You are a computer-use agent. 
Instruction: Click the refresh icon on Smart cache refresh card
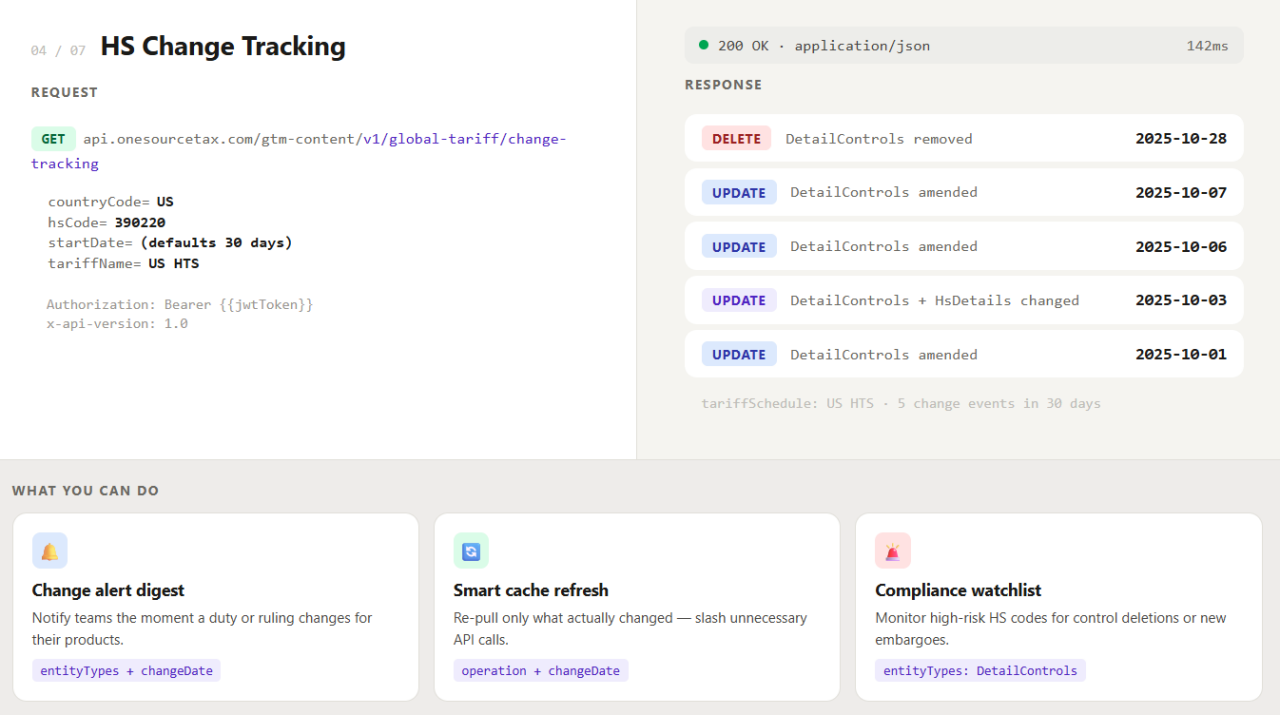pyautogui.click(x=471, y=551)
